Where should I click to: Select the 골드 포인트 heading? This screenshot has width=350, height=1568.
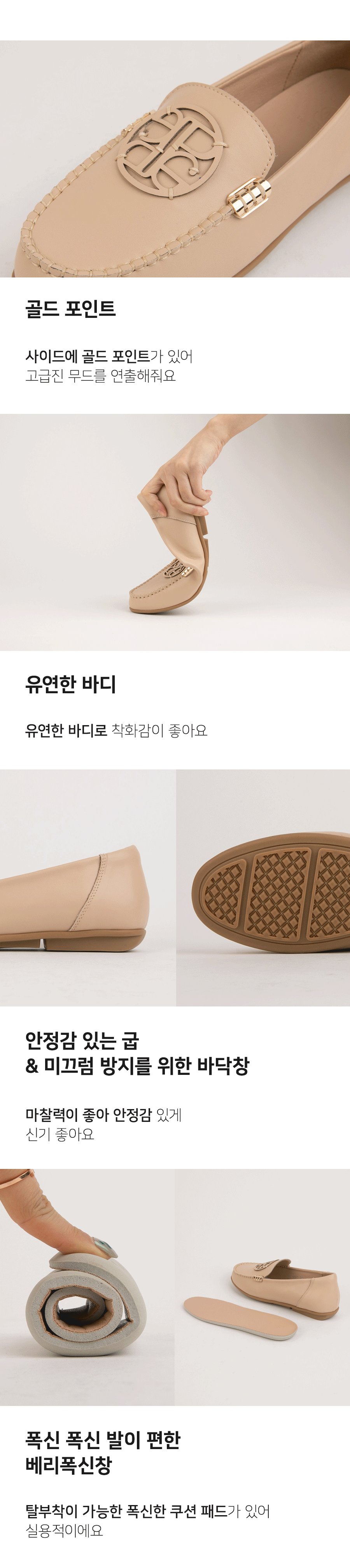(x=71, y=309)
